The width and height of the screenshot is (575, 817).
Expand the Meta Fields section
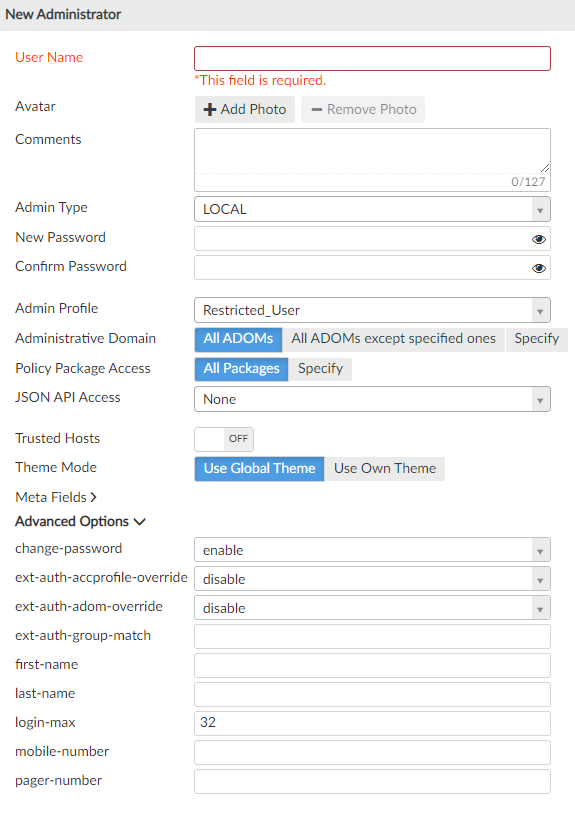tap(56, 498)
